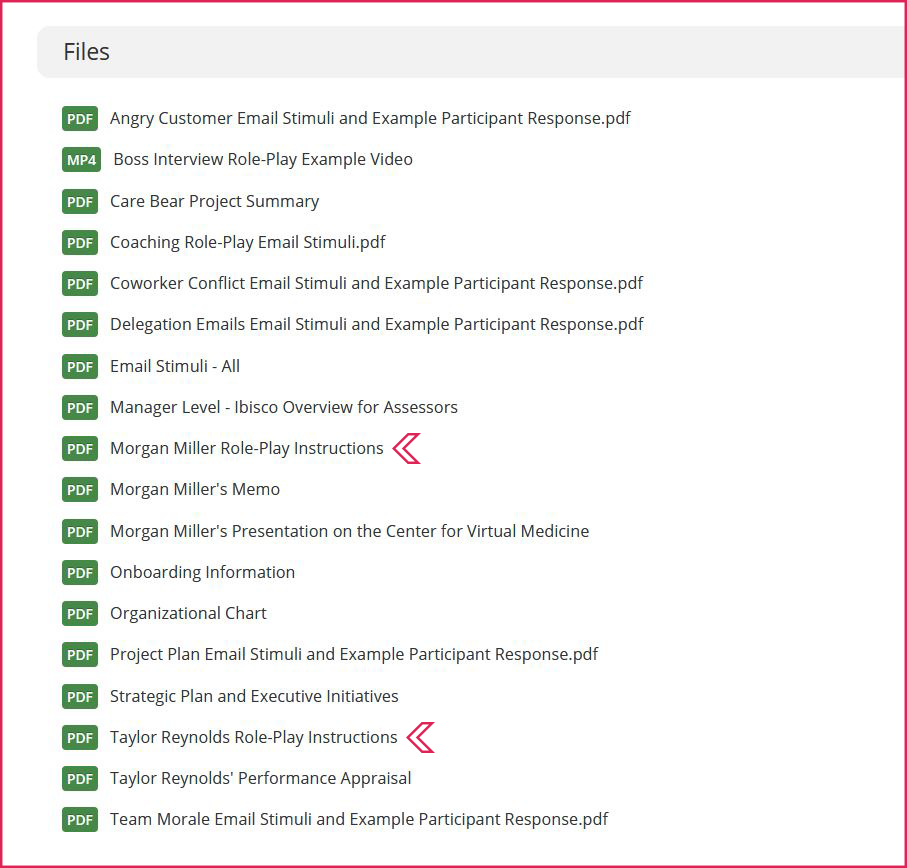The width and height of the screenshot is (907, 868).
Task: Click PDF icon next to Care Bear Project Summary
Action: click(80, 201)
